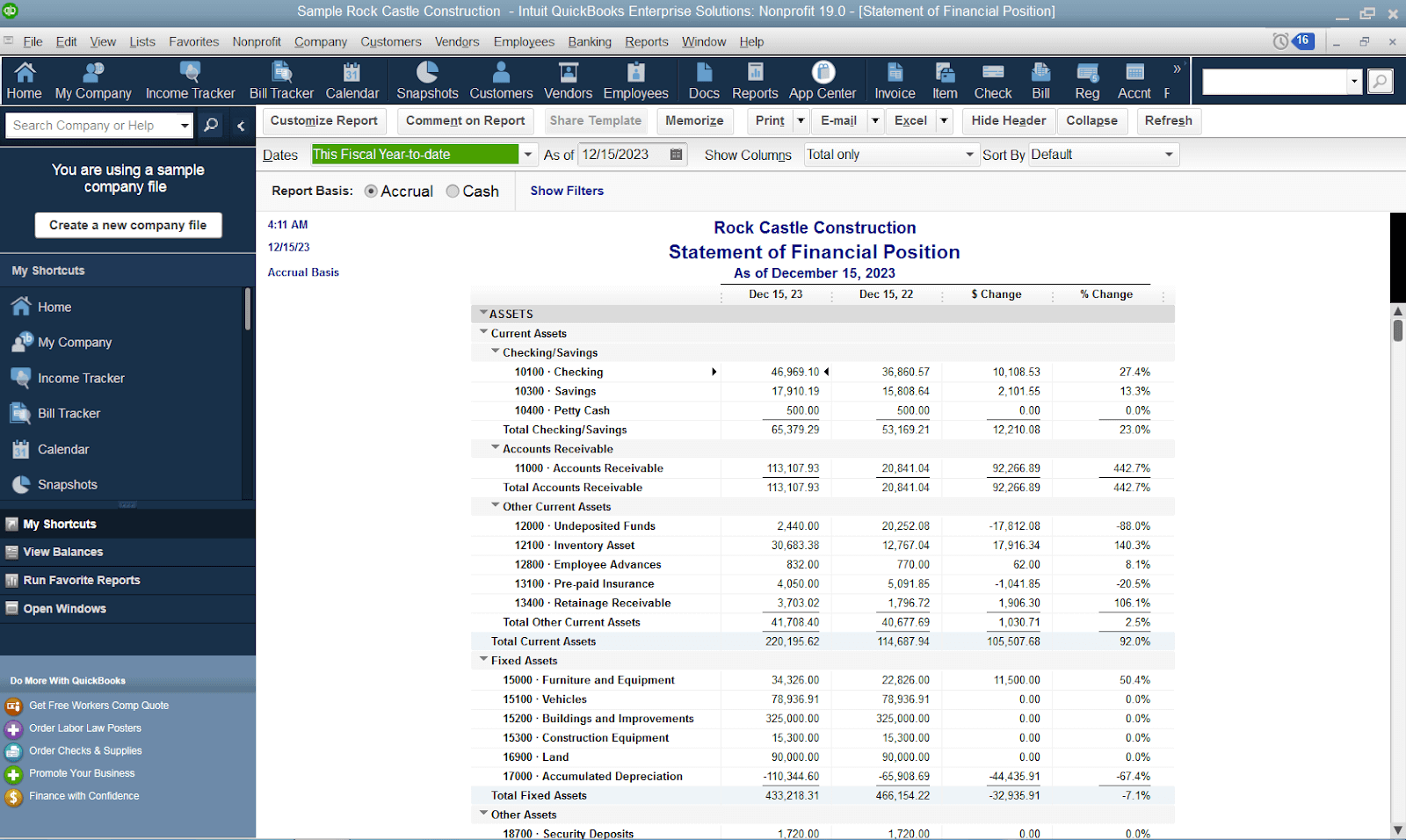
Task: Open the Check writing icon
Action: tap(993, 81)
